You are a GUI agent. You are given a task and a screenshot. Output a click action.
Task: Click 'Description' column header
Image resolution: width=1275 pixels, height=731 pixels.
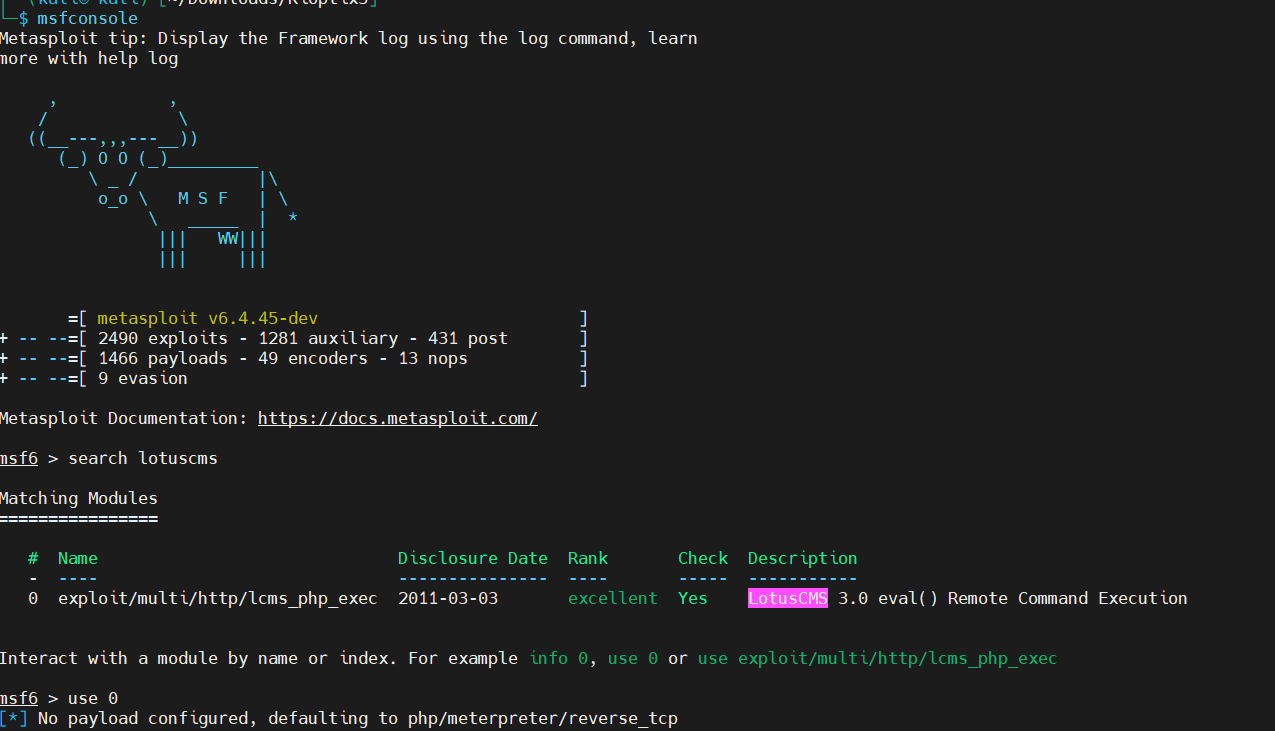coord(803,558)
